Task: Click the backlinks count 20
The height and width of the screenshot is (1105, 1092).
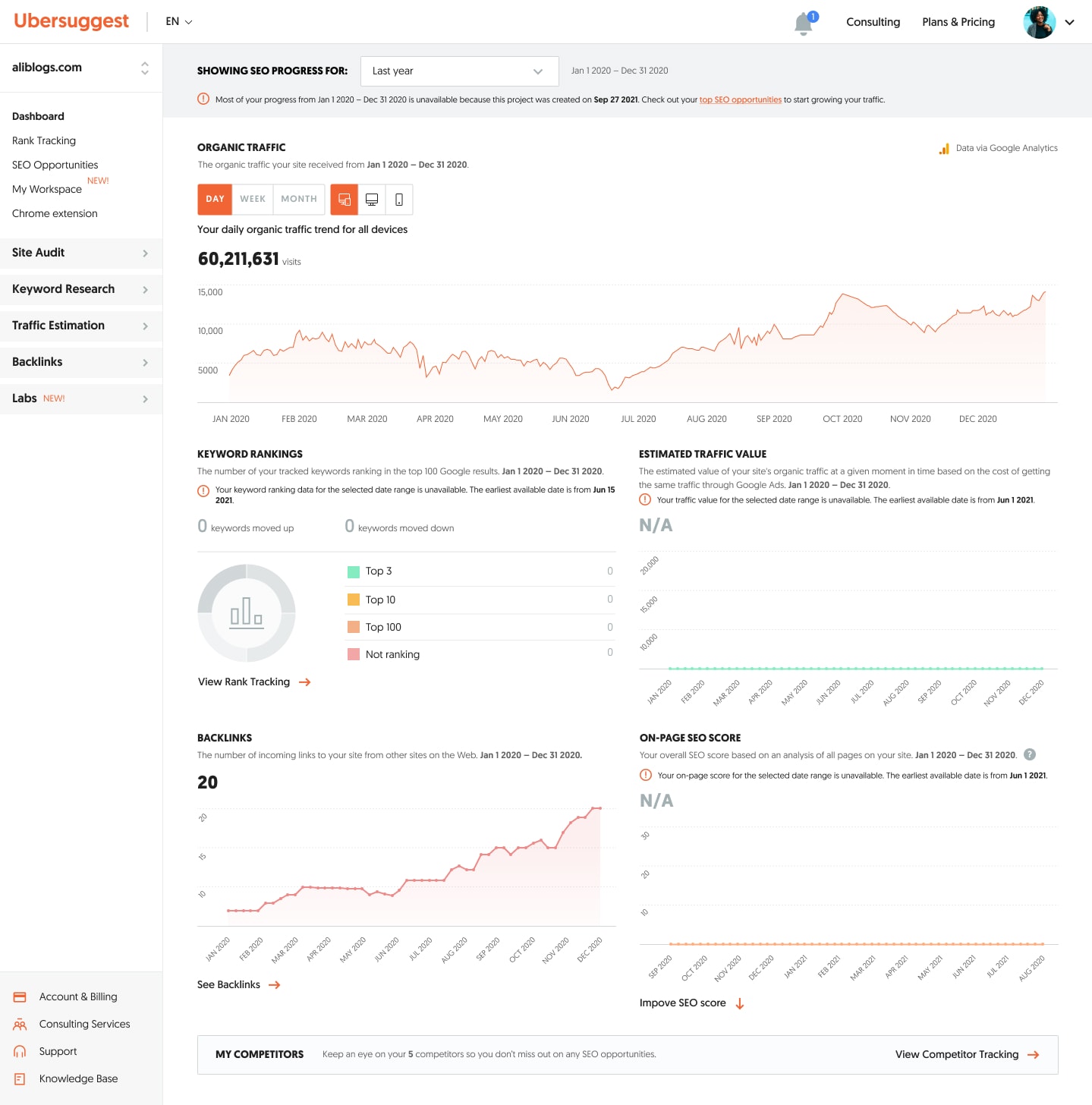Action: [x=207, y=782]
